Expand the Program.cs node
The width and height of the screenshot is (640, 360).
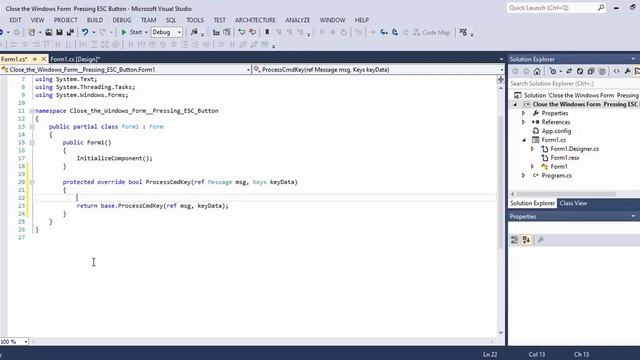524,176
